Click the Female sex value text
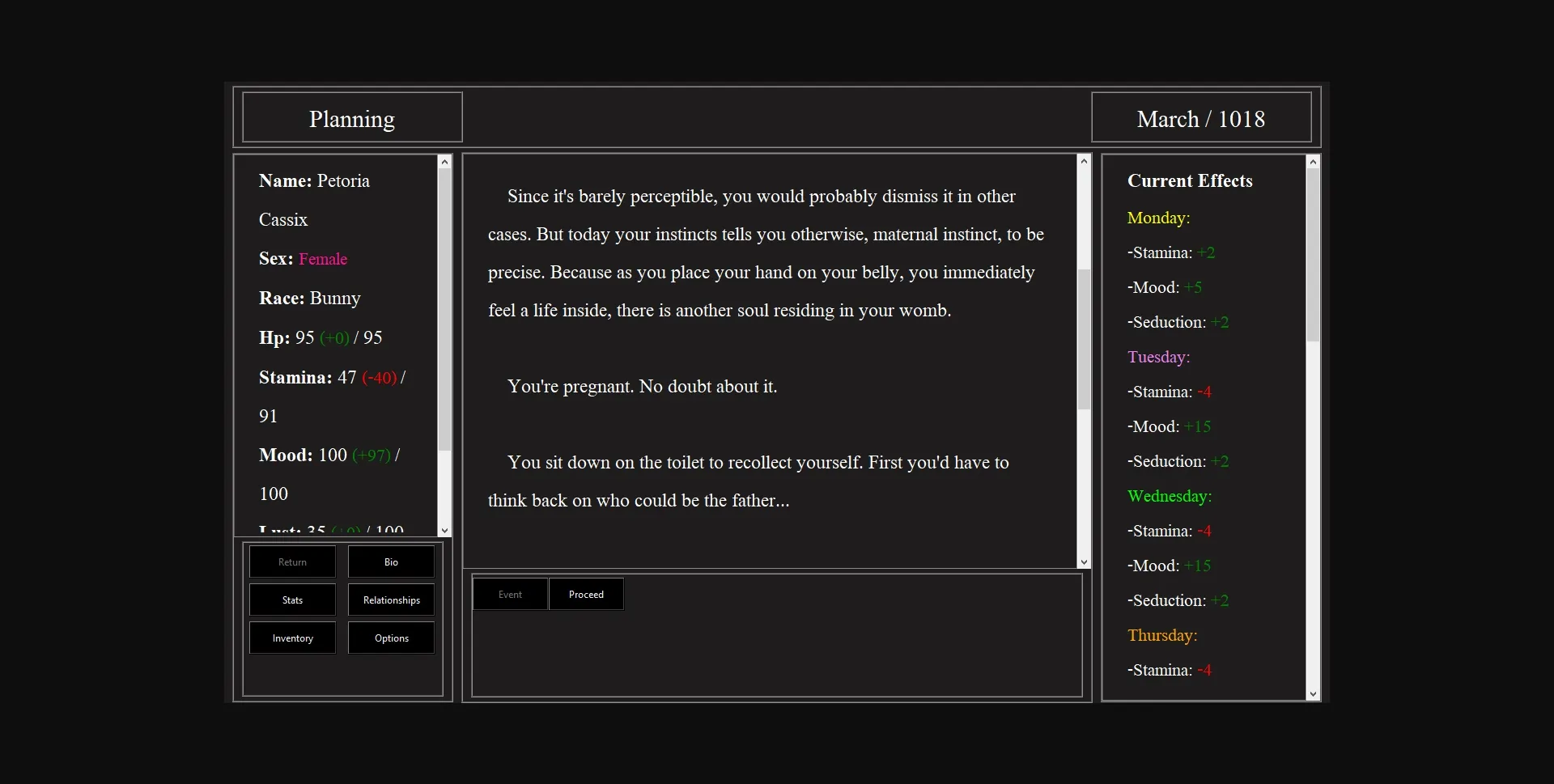This screenshot has height=784, width=1554. 323,258
